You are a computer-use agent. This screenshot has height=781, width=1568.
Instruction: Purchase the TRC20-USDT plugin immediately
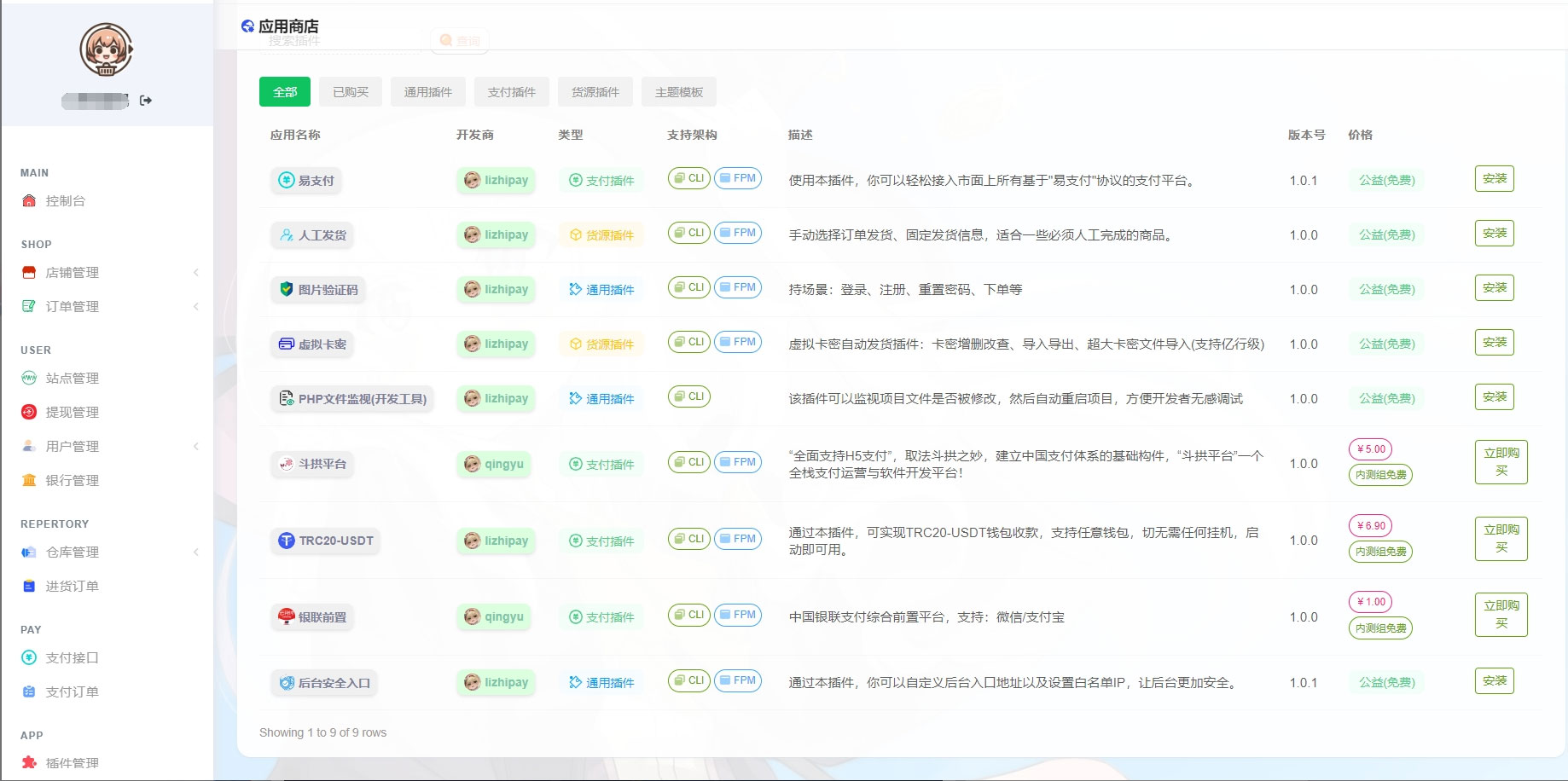coord(1501,539)
